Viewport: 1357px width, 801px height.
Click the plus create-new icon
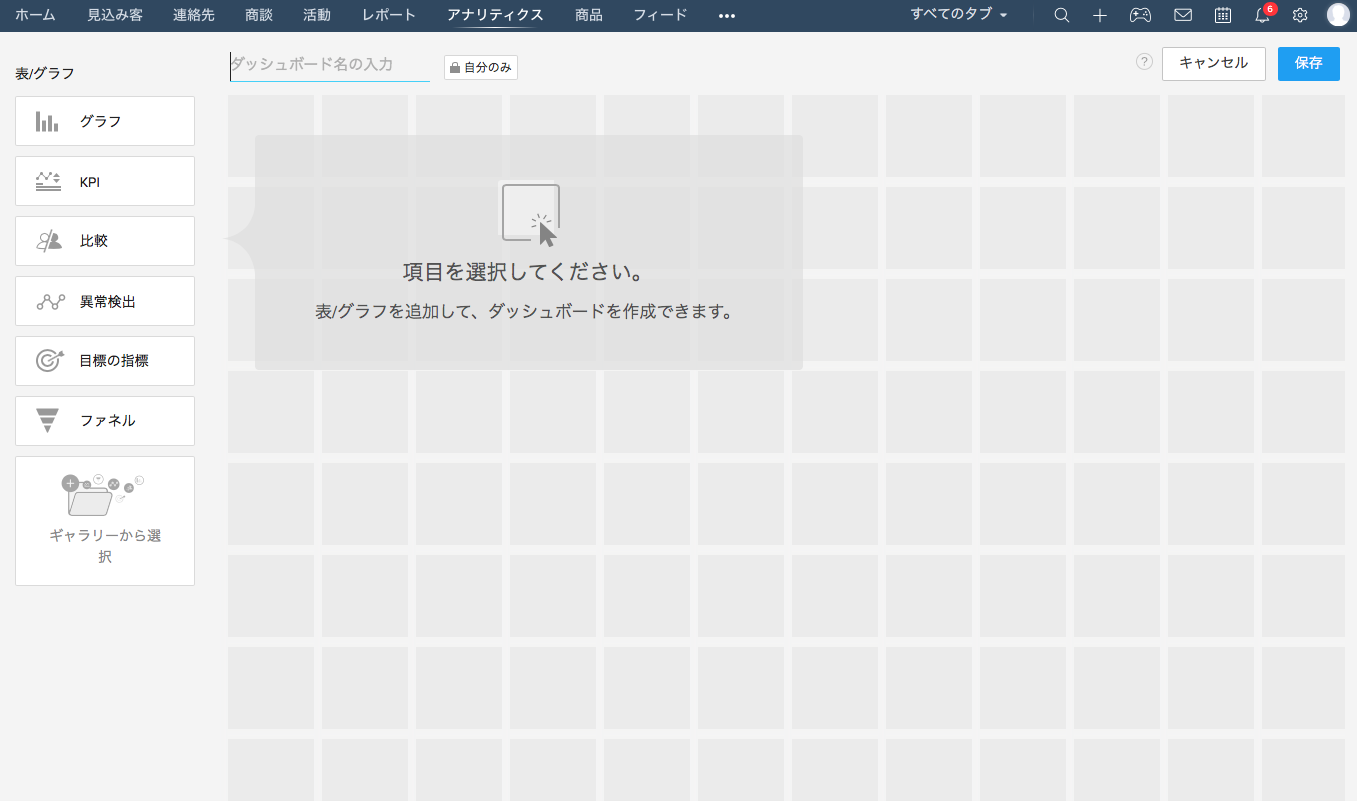tap(1100, 15)
